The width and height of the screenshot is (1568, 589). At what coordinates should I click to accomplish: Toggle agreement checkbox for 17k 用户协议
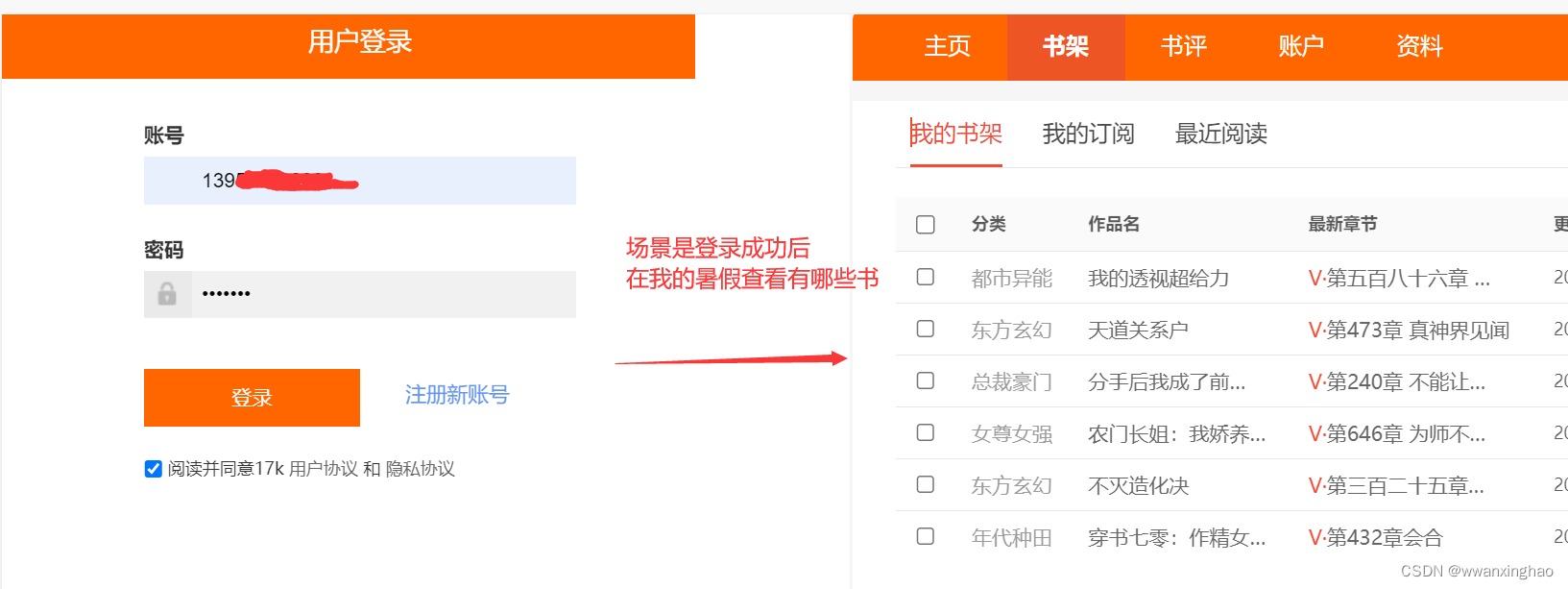pos(153,468)
